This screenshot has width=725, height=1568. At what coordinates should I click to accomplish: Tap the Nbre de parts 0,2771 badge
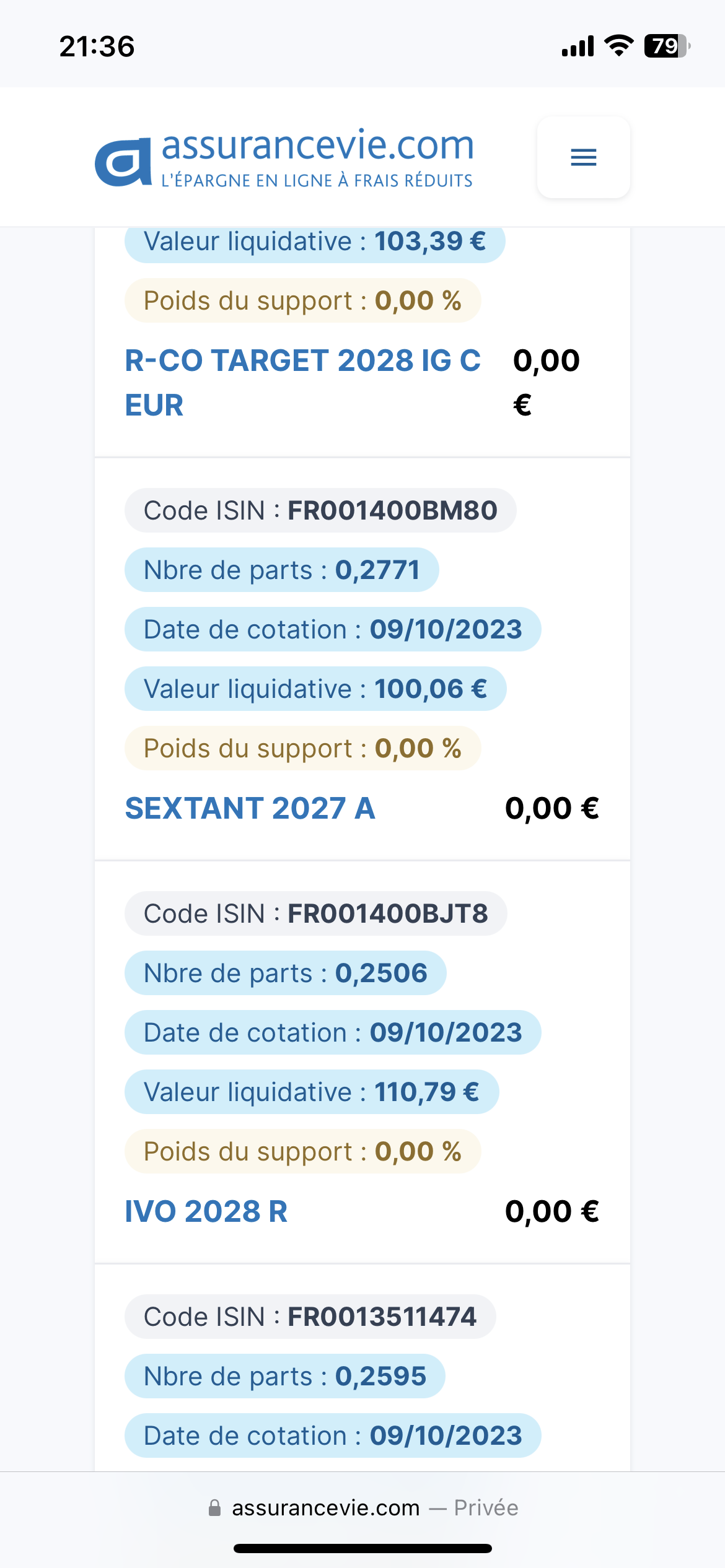point(282,570)
